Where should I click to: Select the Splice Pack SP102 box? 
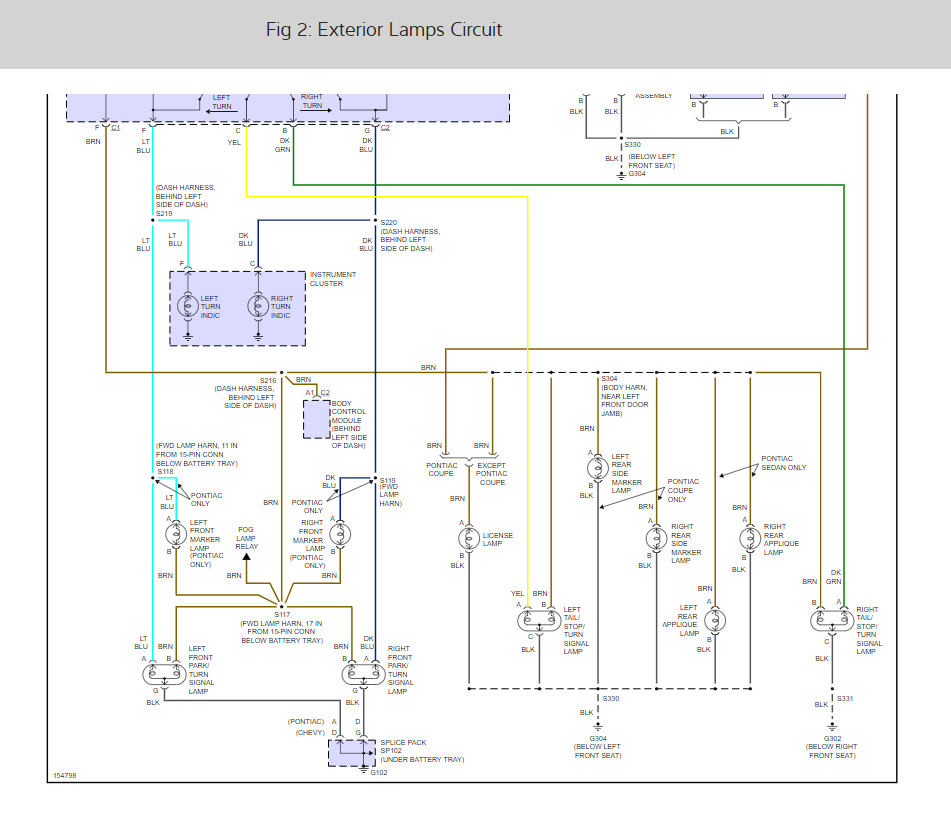point(352,753)
